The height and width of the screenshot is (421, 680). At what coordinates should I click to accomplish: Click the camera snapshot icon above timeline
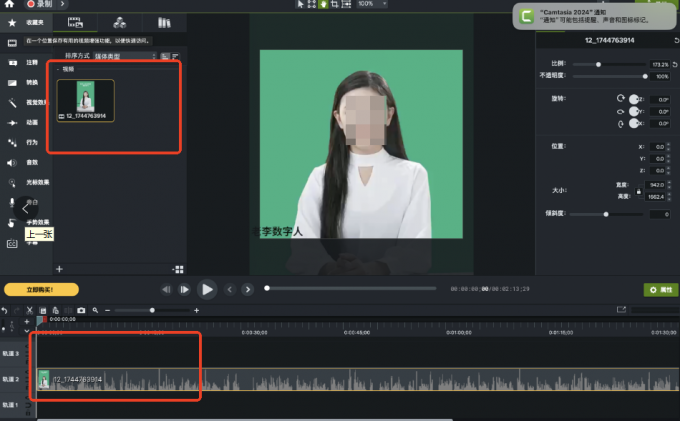click(x=81, y=311)
